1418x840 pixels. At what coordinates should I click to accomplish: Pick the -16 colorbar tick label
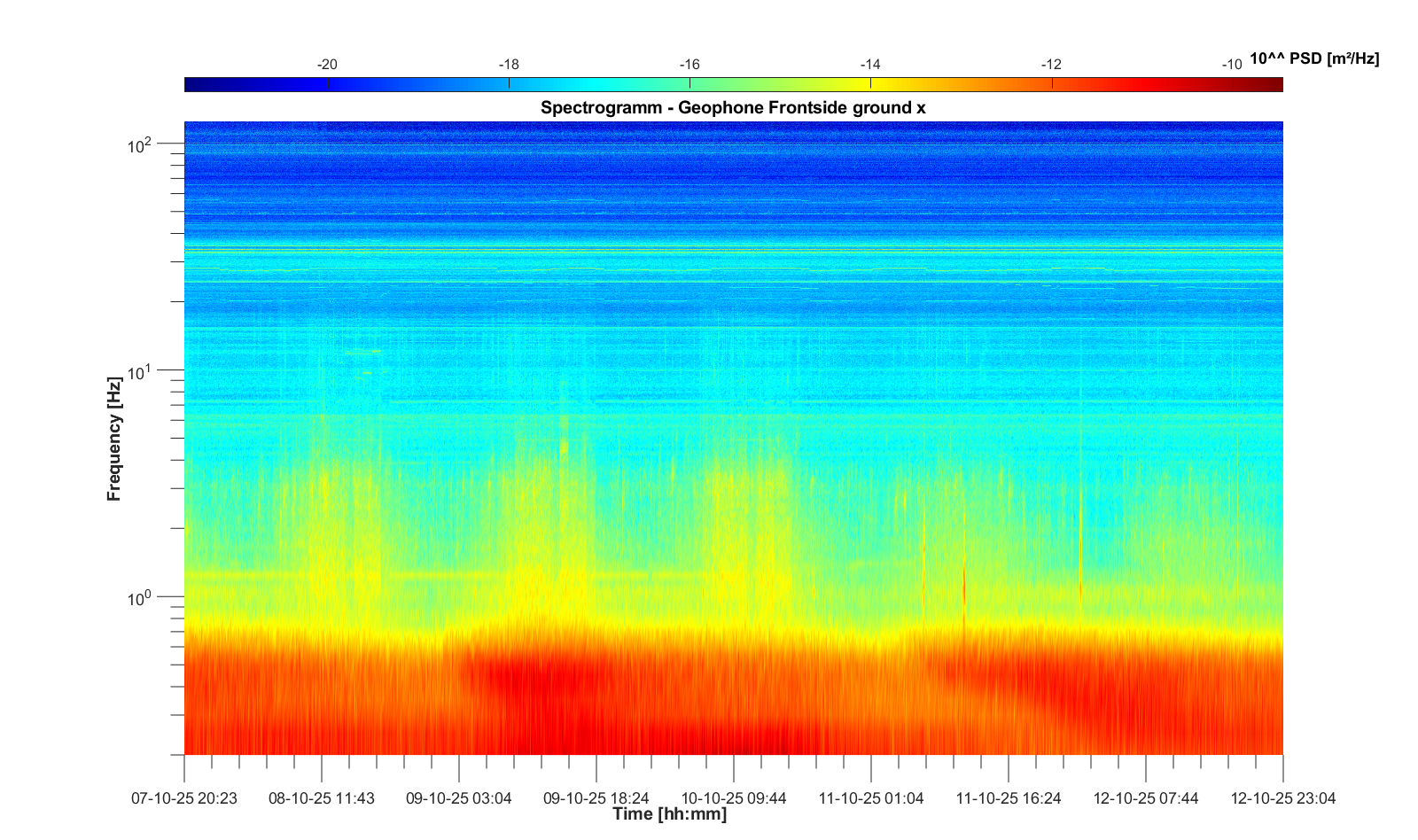point(690,65)
